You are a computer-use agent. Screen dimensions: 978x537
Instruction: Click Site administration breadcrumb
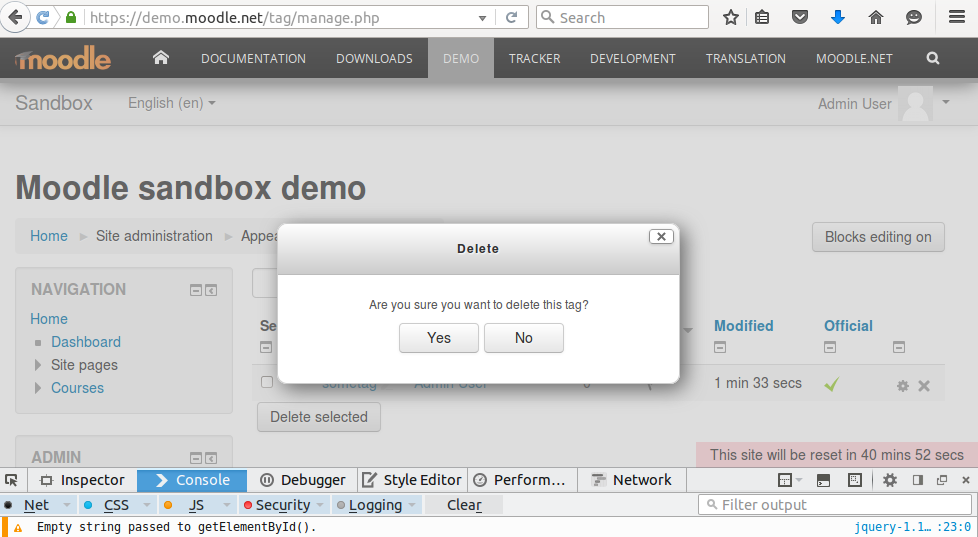point(154,236)
